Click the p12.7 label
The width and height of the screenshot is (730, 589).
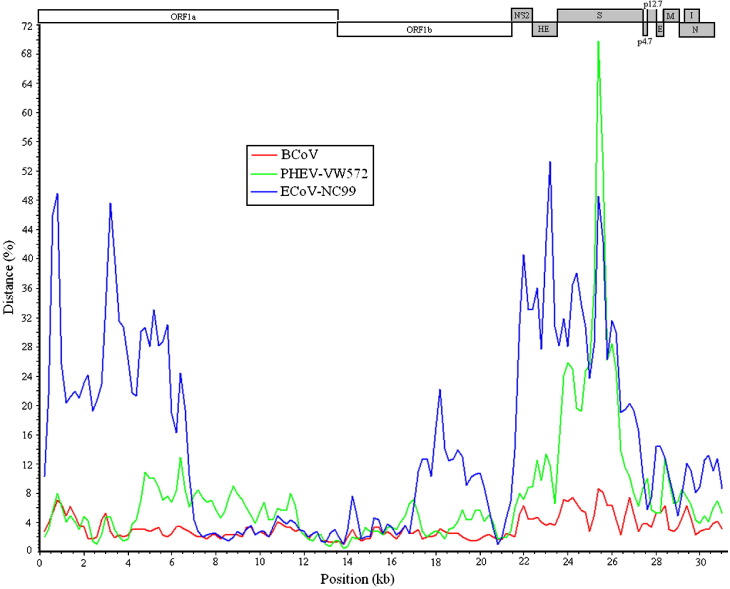(652, 5)
